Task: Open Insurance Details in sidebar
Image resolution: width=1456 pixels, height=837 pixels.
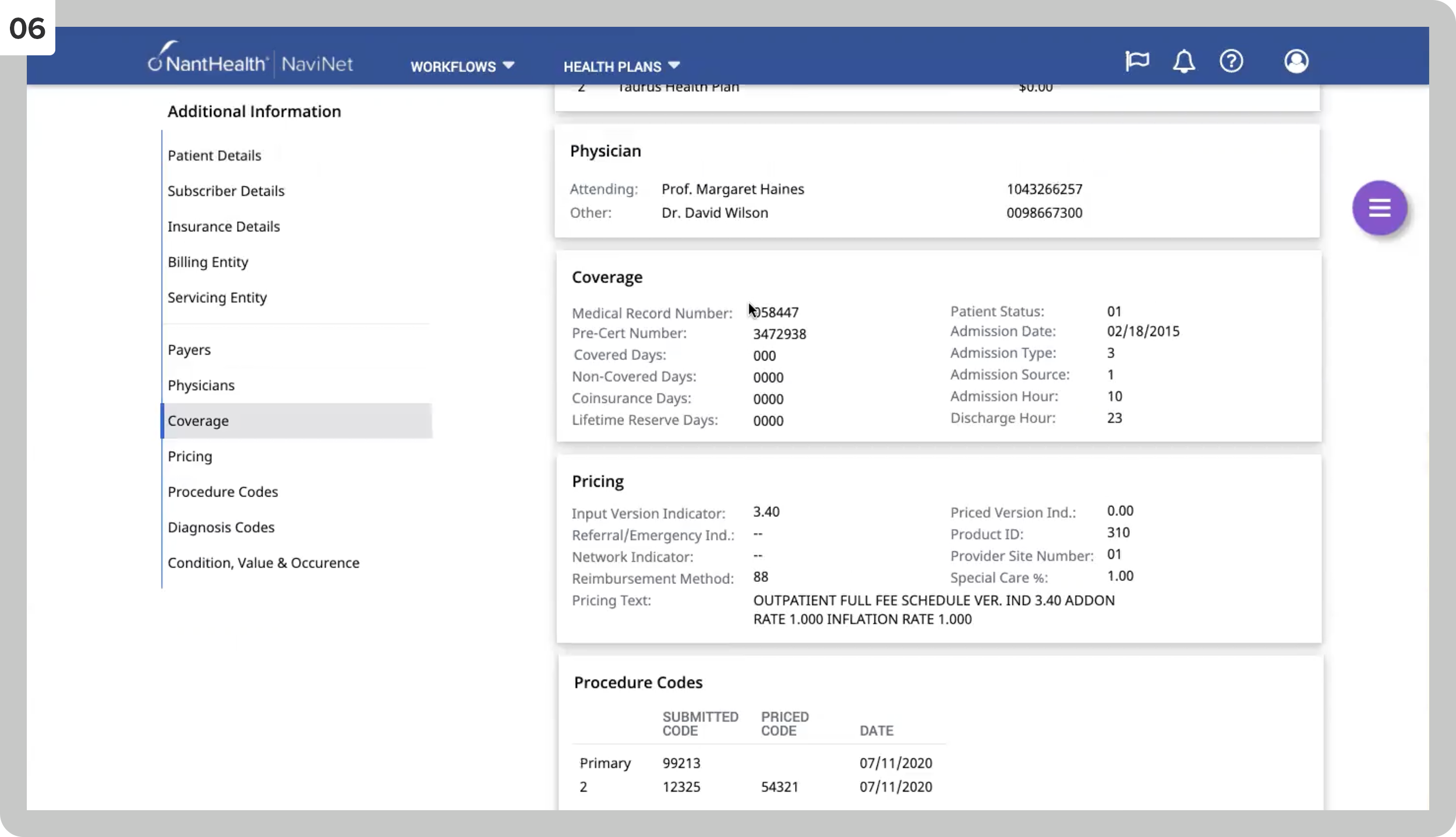Action: click(224, 227)
